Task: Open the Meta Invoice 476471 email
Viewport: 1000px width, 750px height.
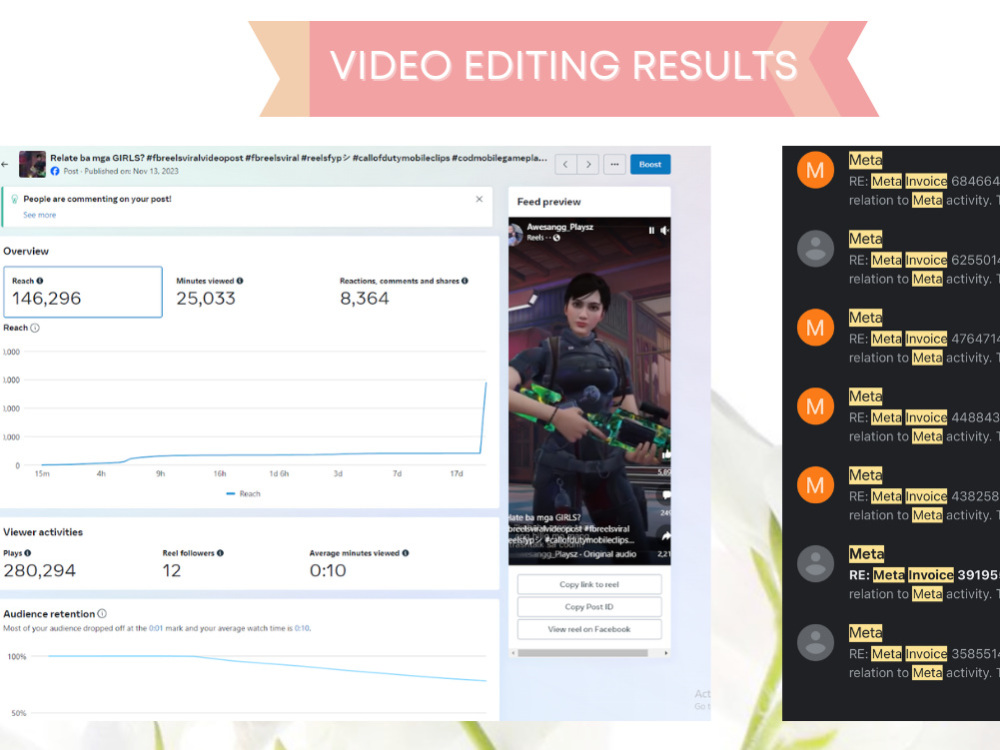Action: tap(892, 337)
